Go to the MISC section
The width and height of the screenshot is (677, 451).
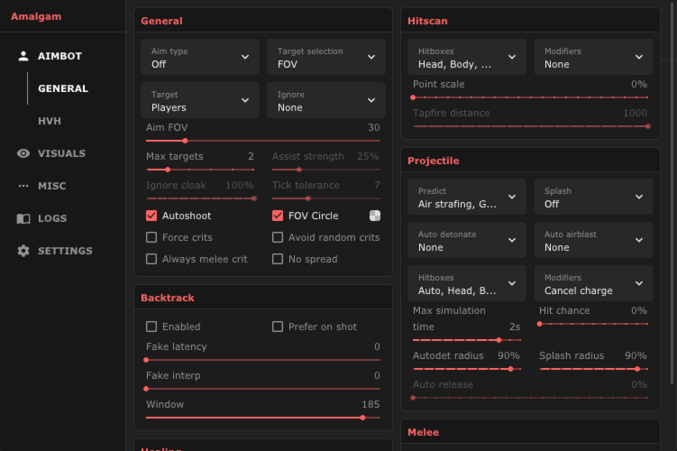pyautogui.click(x=52, y=186)
